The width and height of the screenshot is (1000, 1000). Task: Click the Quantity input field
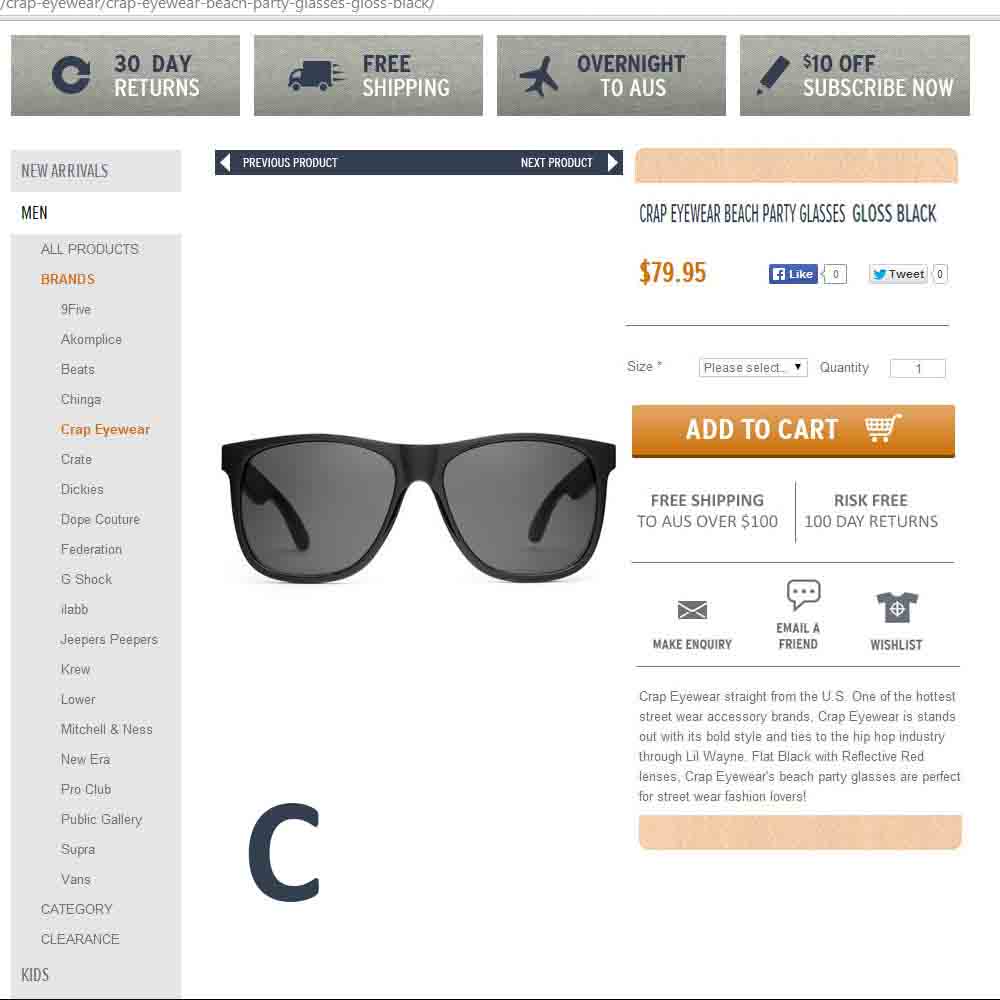click(918, 369)
